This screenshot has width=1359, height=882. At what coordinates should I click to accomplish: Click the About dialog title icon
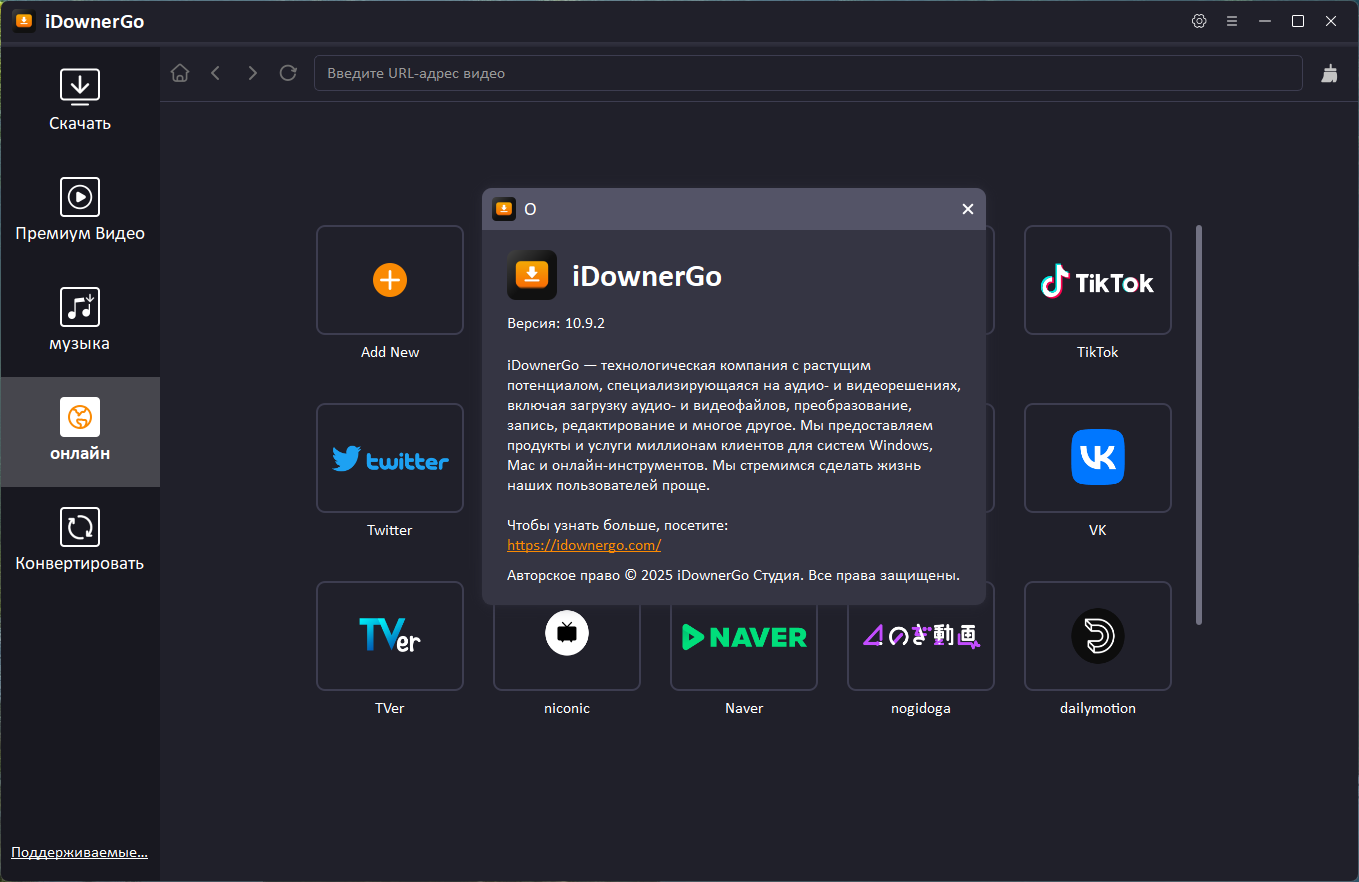(504, 209)
